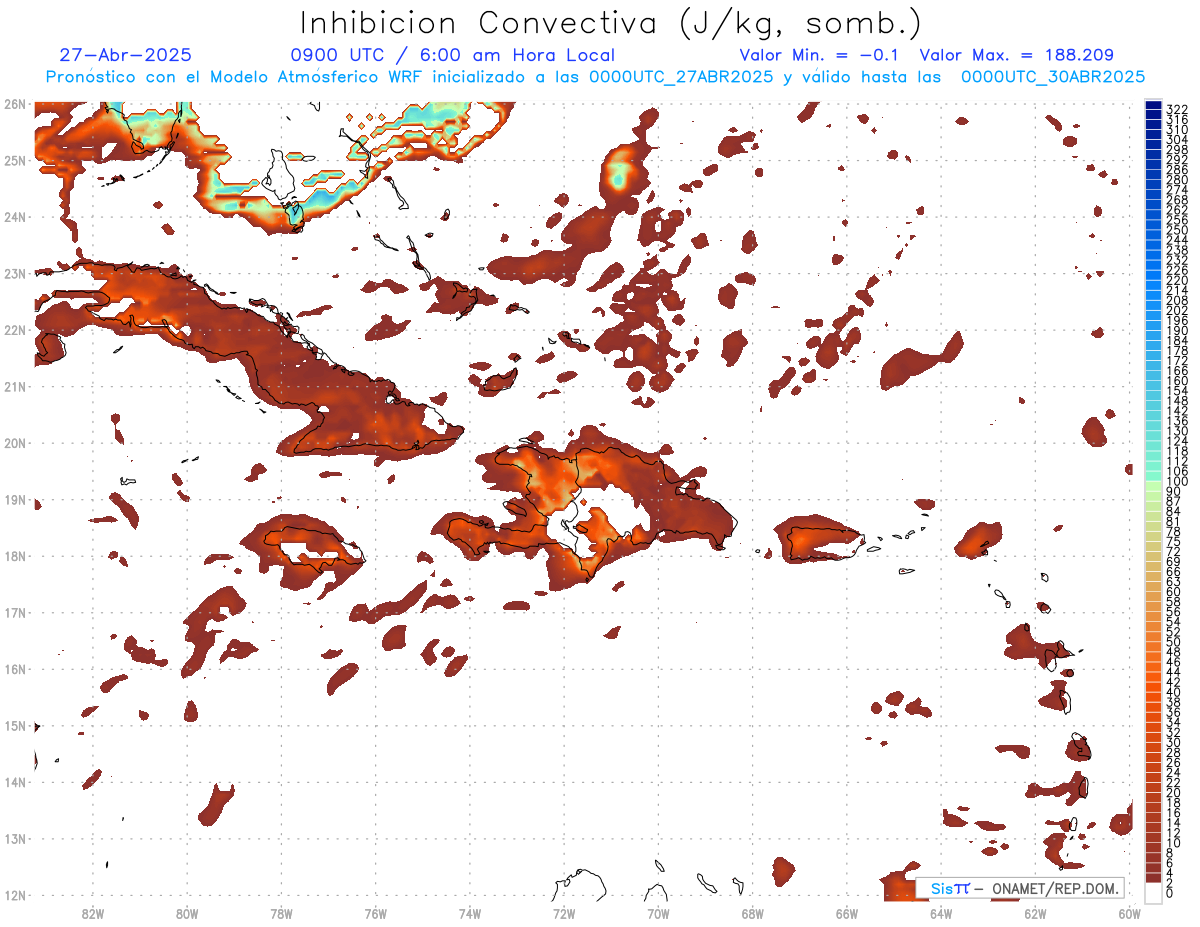
Task: Click the '0000UTC_27ABR2025' initialization time
Action: (682, 77)
